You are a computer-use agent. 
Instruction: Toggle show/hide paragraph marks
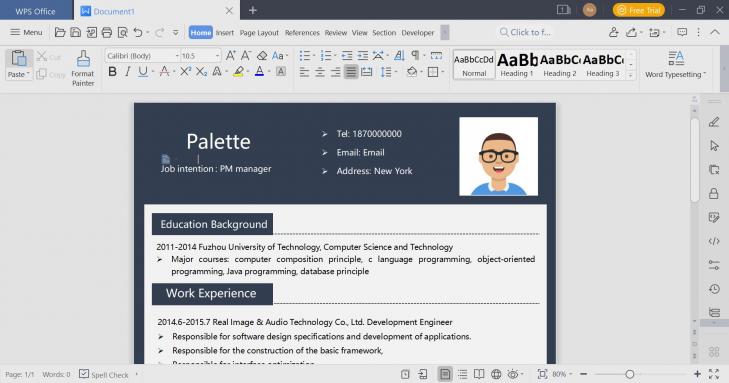[x=415, y=56]
